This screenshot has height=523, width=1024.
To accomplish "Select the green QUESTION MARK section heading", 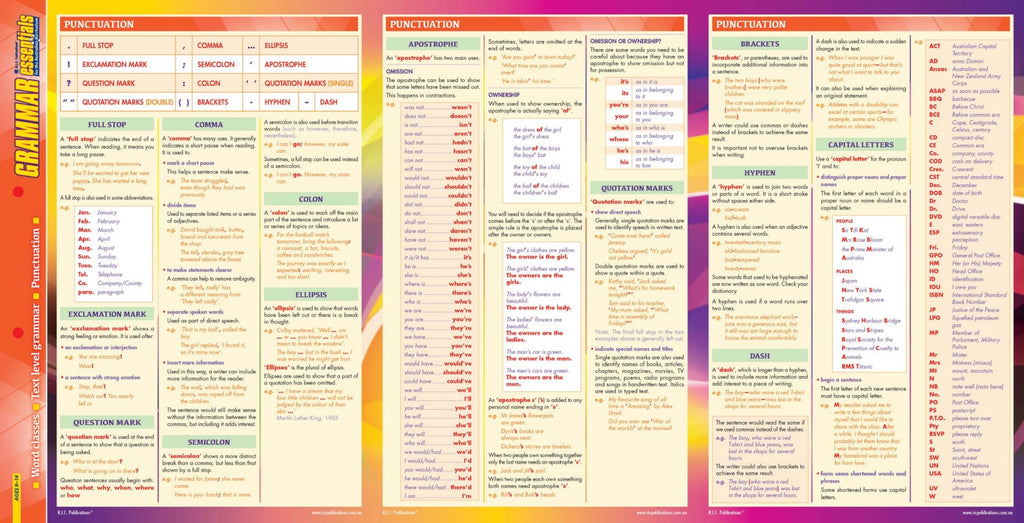I will click(x=106, y=422).
